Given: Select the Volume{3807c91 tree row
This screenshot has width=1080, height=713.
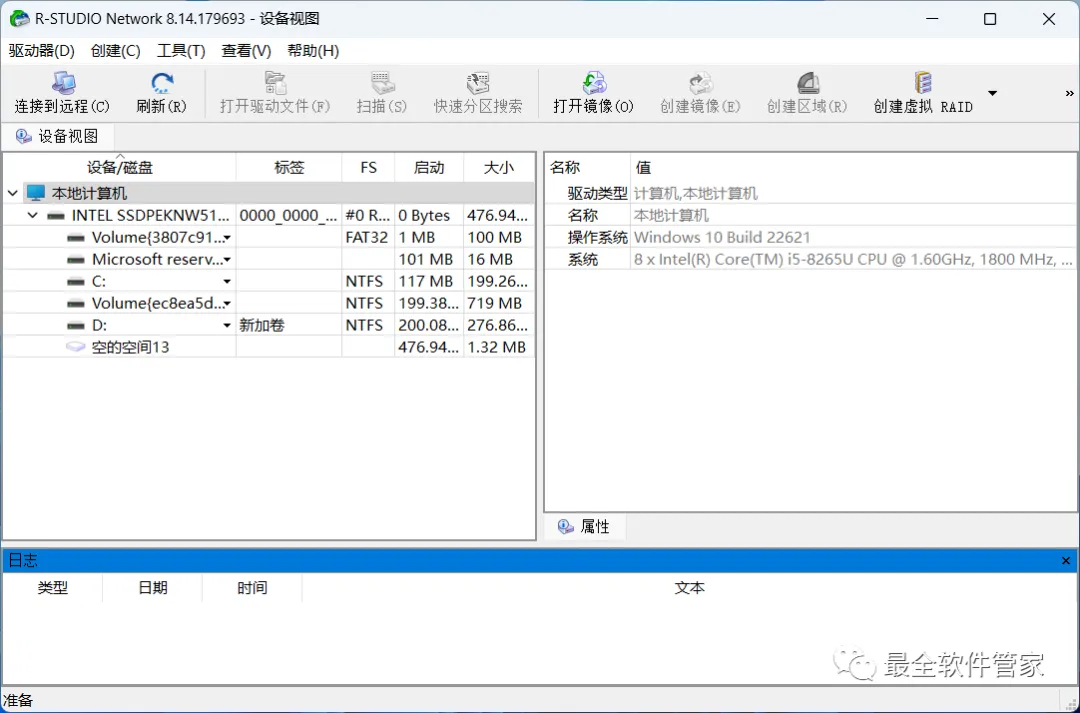Looking at the screenshot, I should (269, 238).
